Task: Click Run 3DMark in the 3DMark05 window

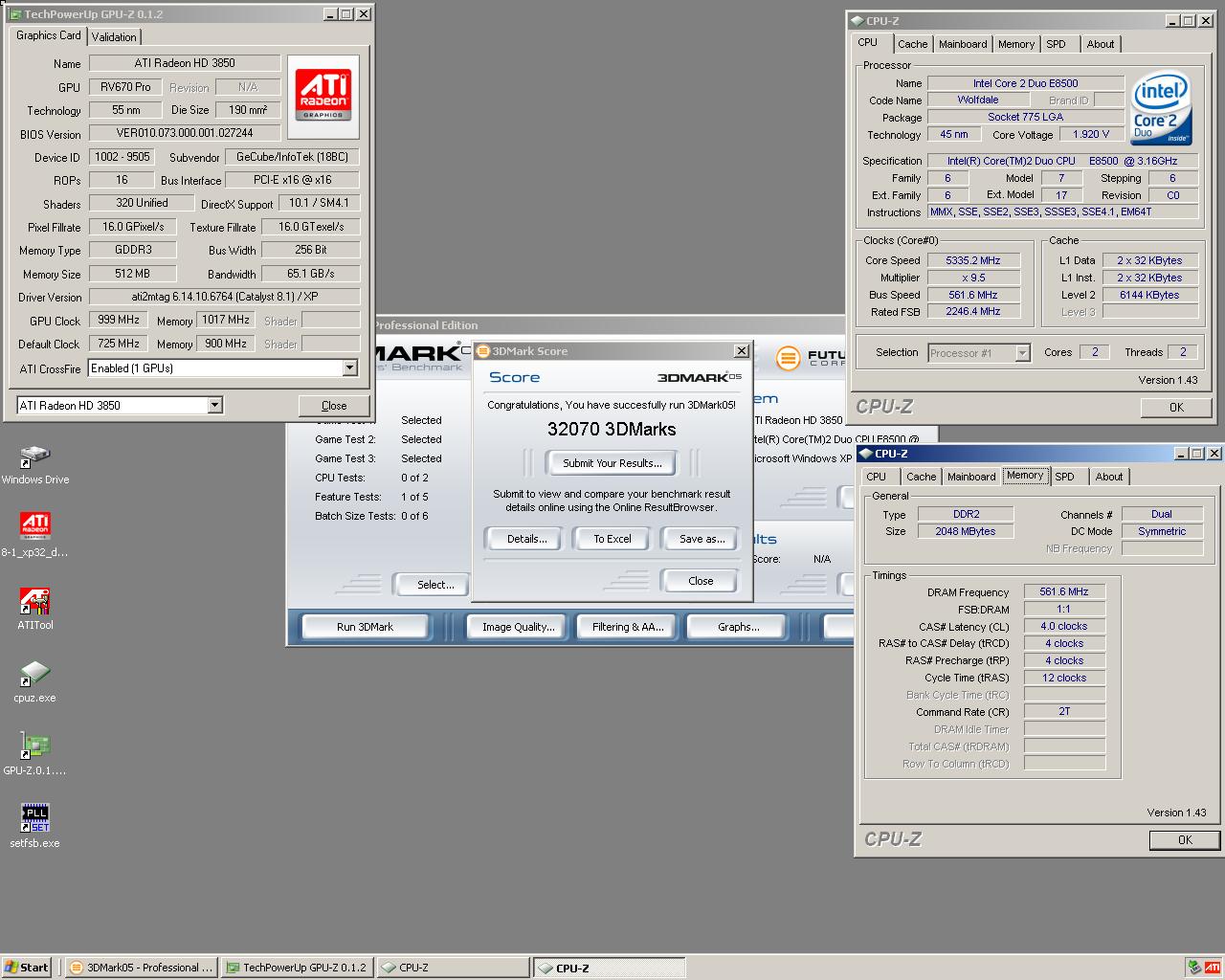Action: coord(365,627)
